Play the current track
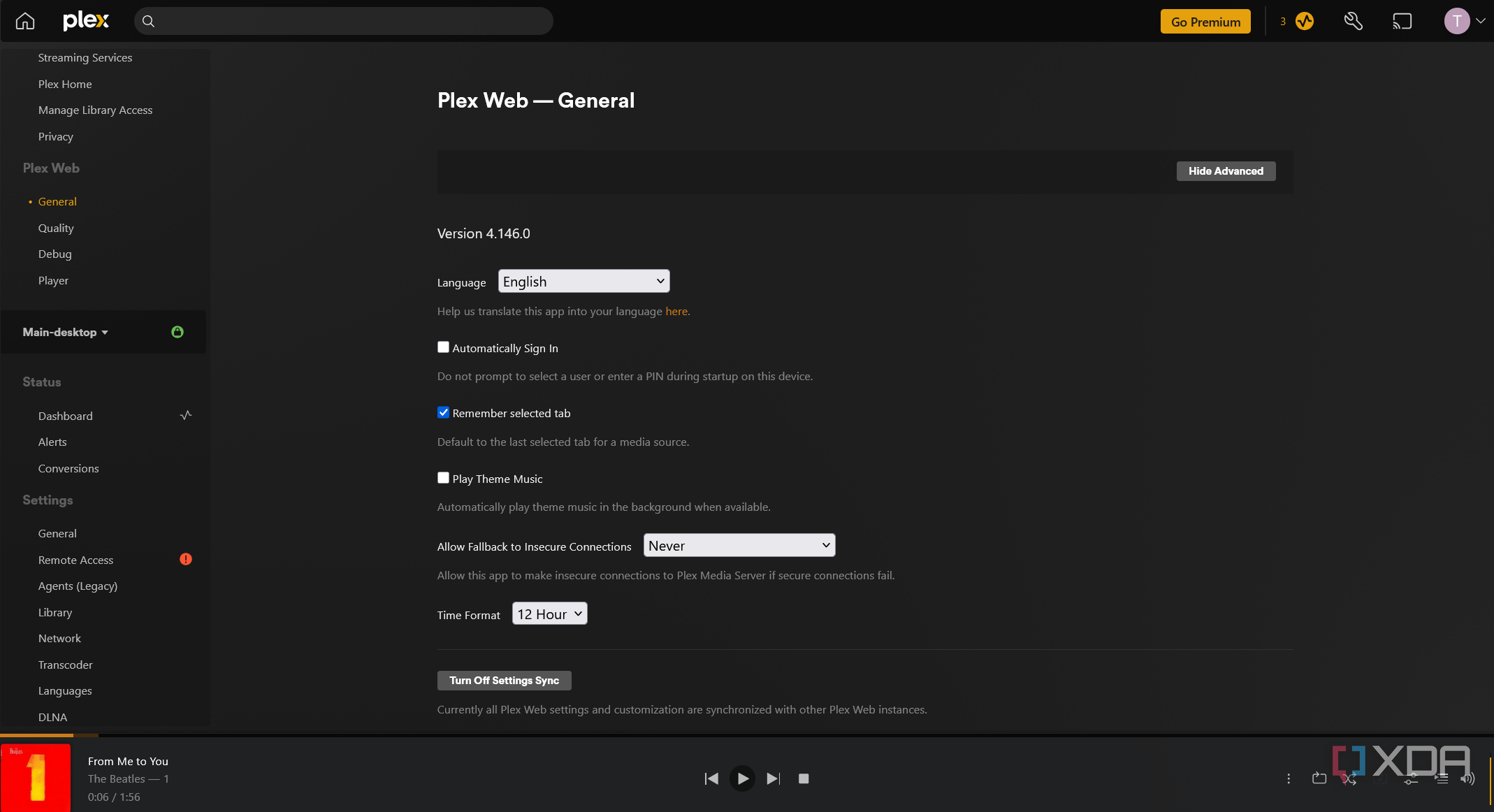 [x=742, y=778]
